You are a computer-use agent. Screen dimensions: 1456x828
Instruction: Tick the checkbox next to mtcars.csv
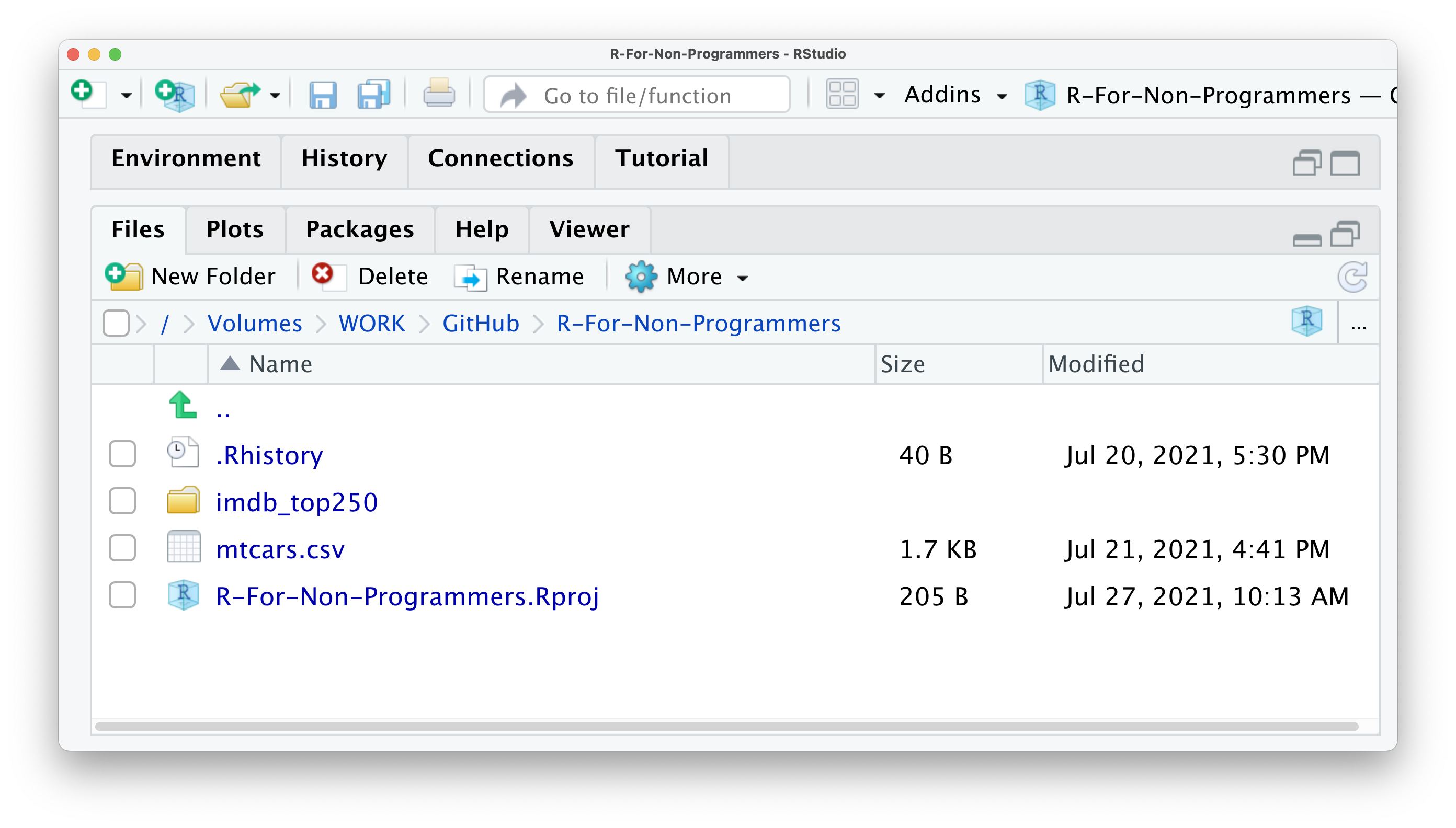pos(122,549)
